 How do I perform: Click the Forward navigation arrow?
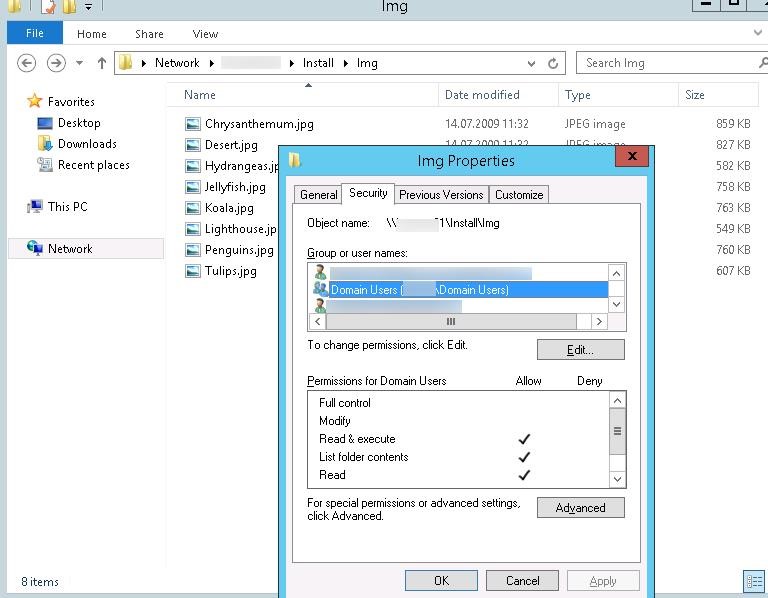tap(56, 63)
